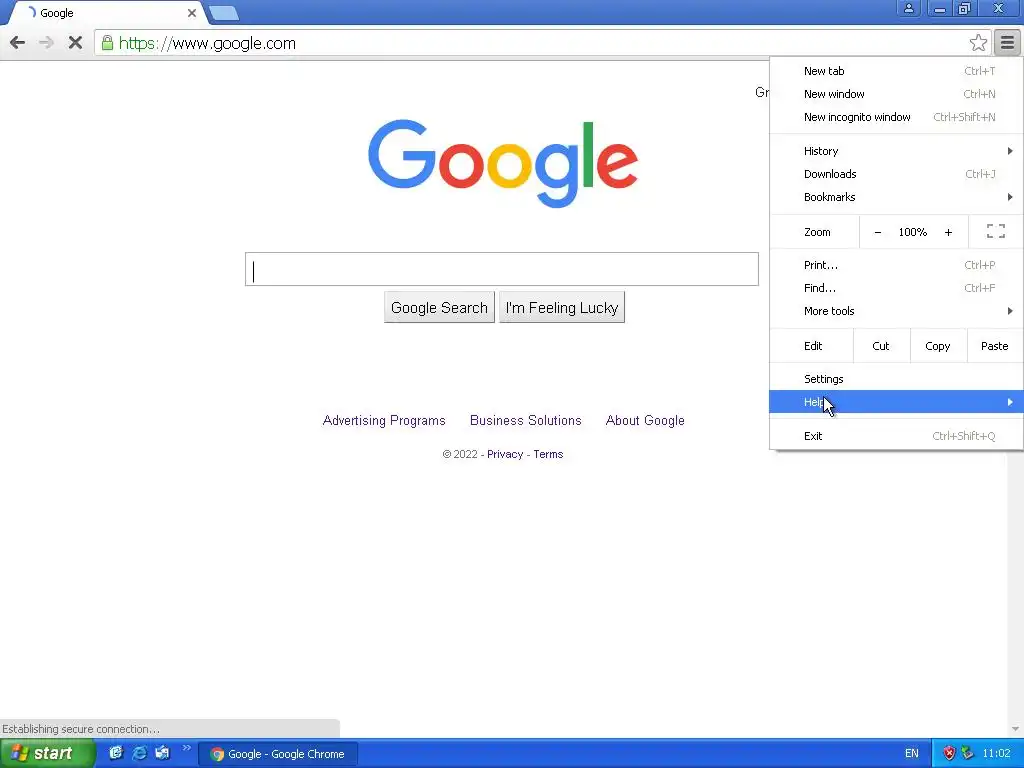Click the network tray icon
The width and height of the screenshot is (1024, 768).
click(967, 753)
